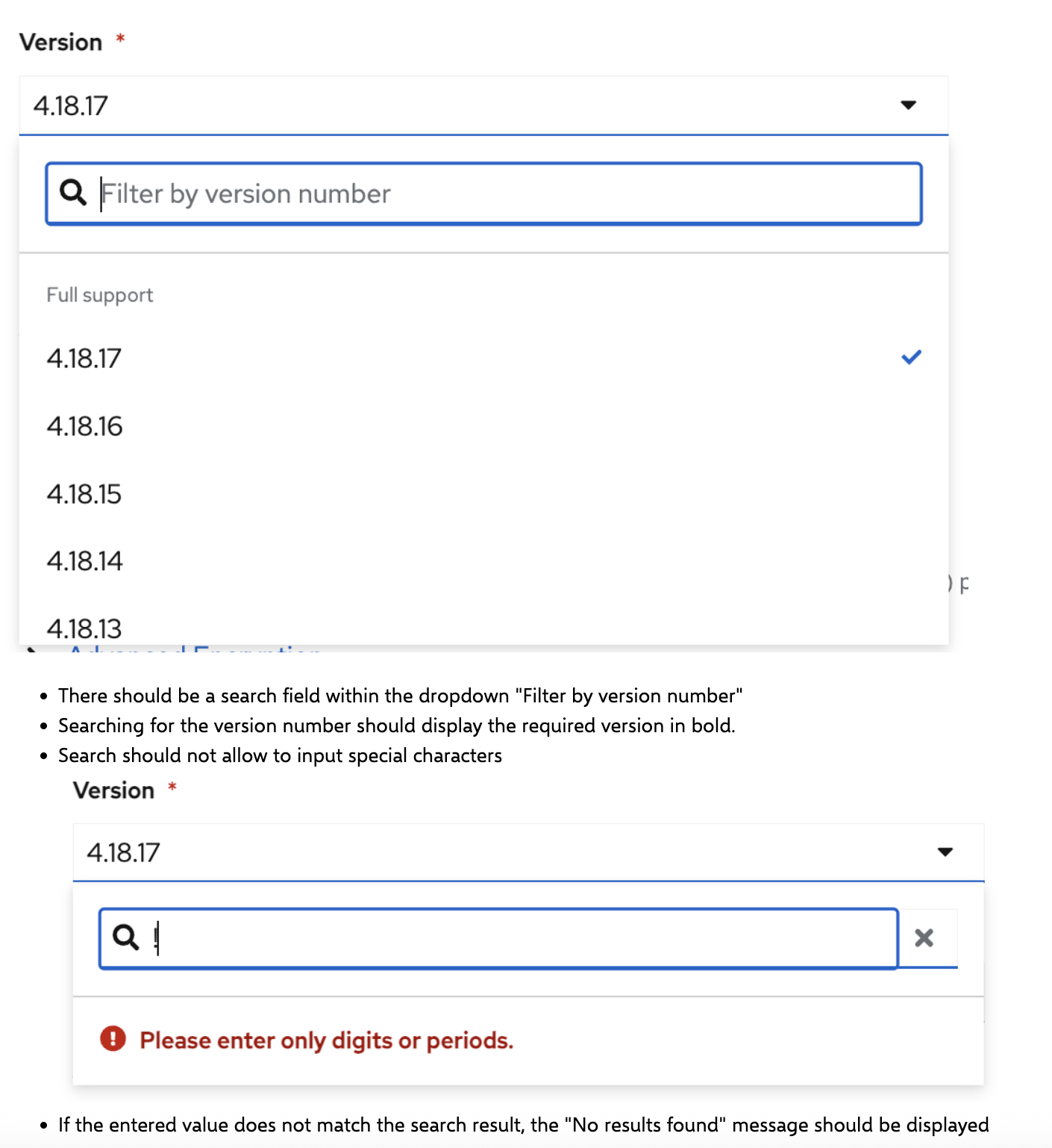Clear the lower search field with X

924,938
